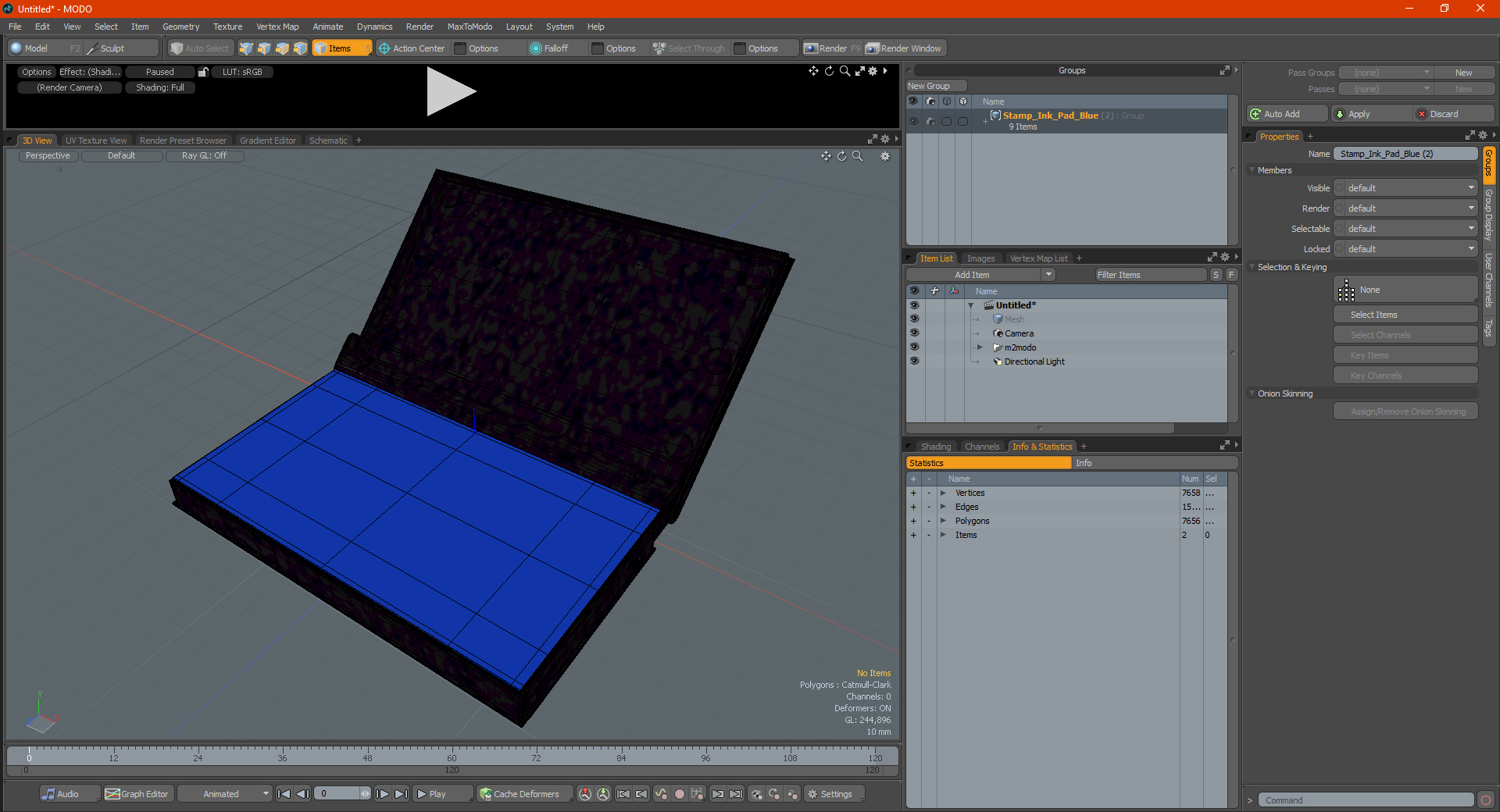Jump to last frame
The height and width of the screenshot is (812, 1500).
coord(401,794)
